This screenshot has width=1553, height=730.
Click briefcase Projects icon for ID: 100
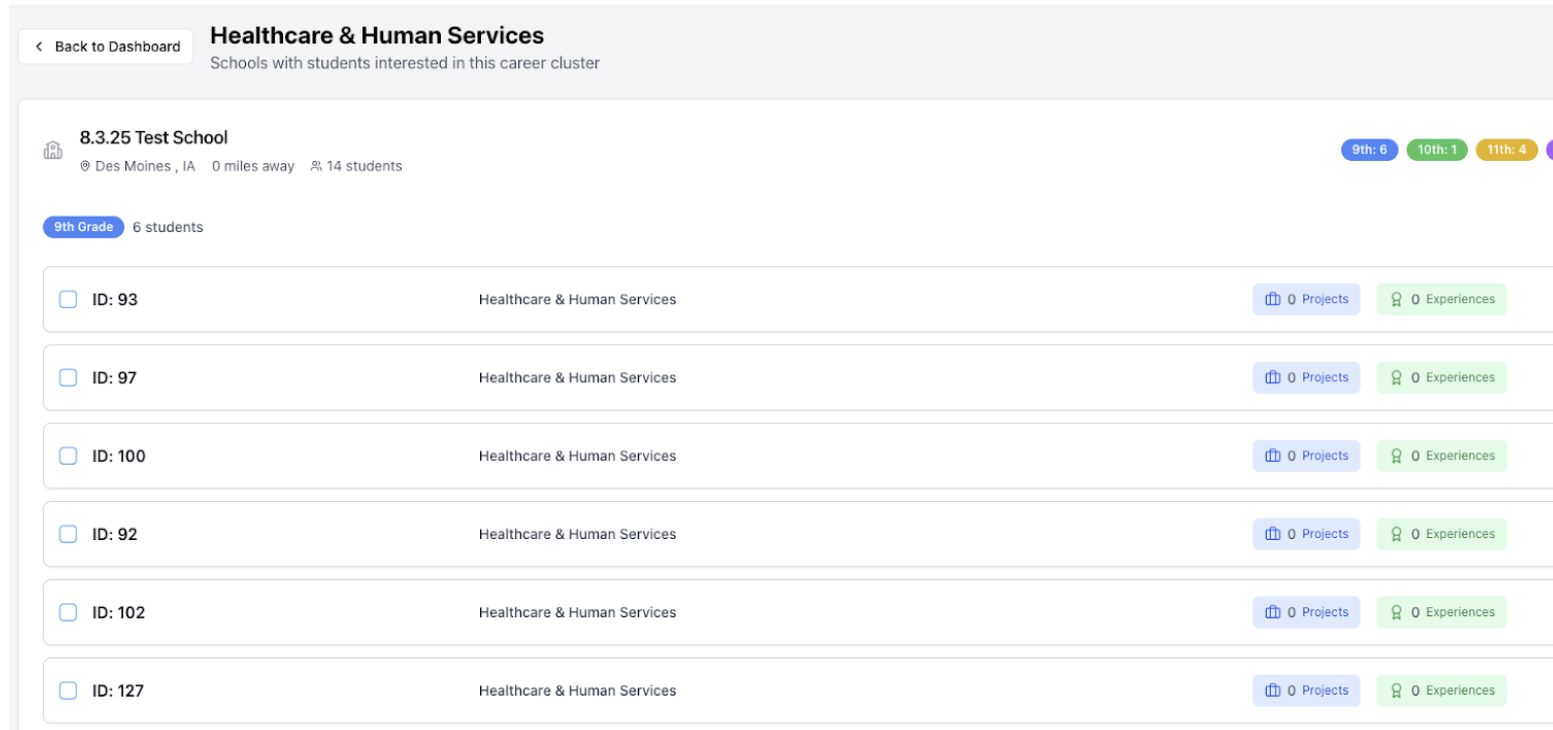pos(1273,456)
